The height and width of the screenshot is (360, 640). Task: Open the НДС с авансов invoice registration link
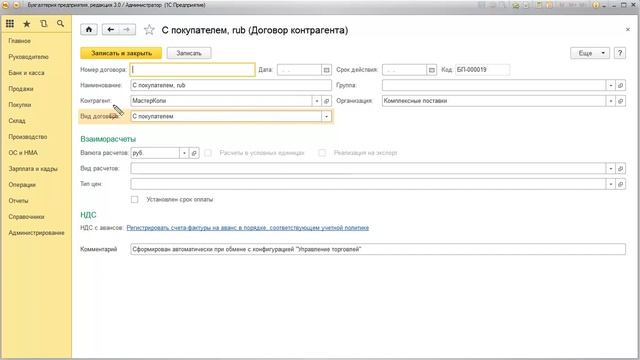(248, 228)
